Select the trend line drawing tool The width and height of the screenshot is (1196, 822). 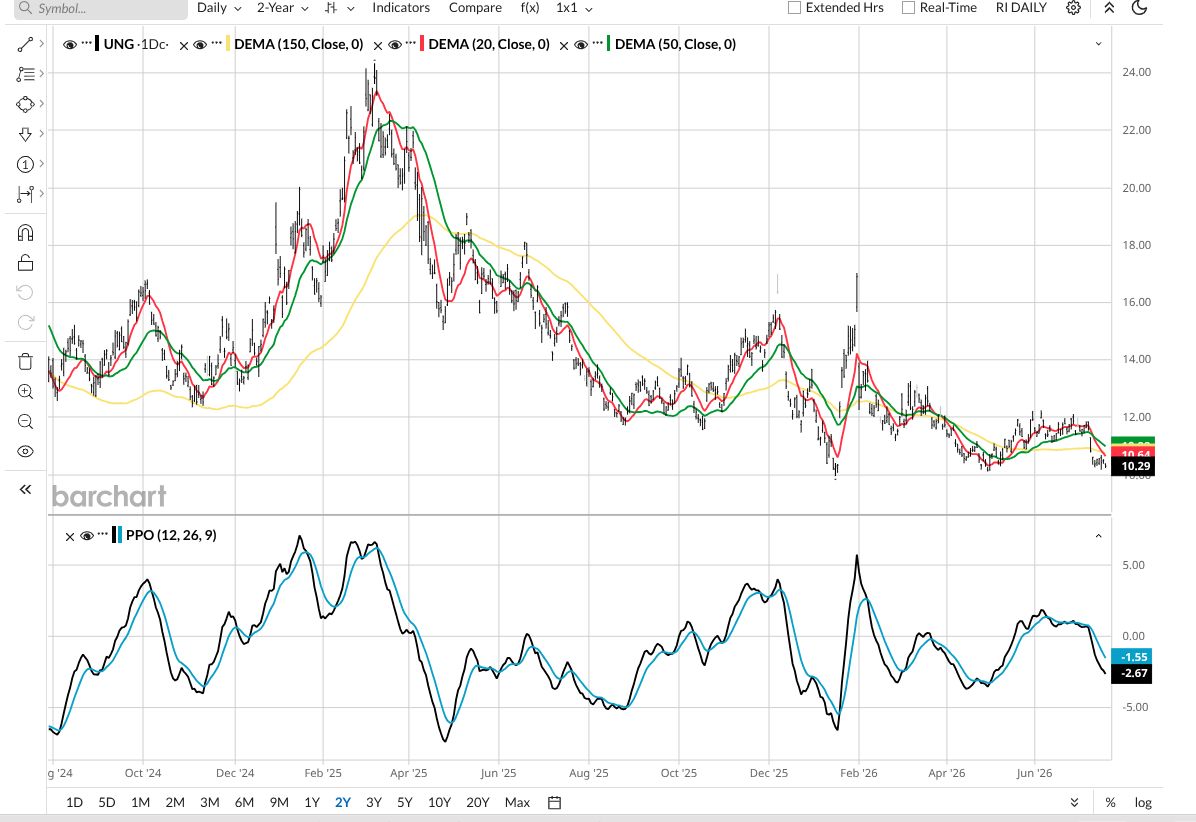[x=25, y=44]
